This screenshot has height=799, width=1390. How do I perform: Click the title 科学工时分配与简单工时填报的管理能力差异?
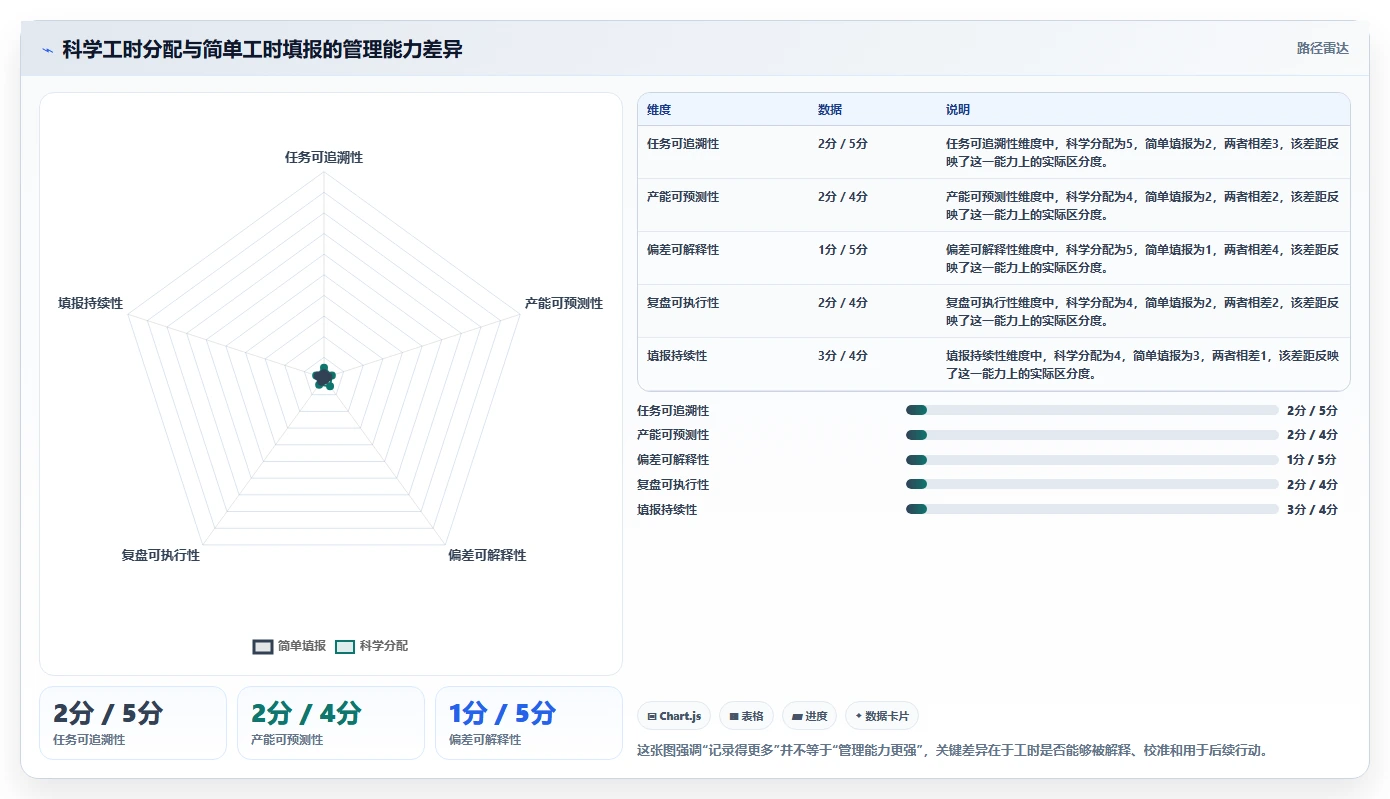click(x=262, y=50)
